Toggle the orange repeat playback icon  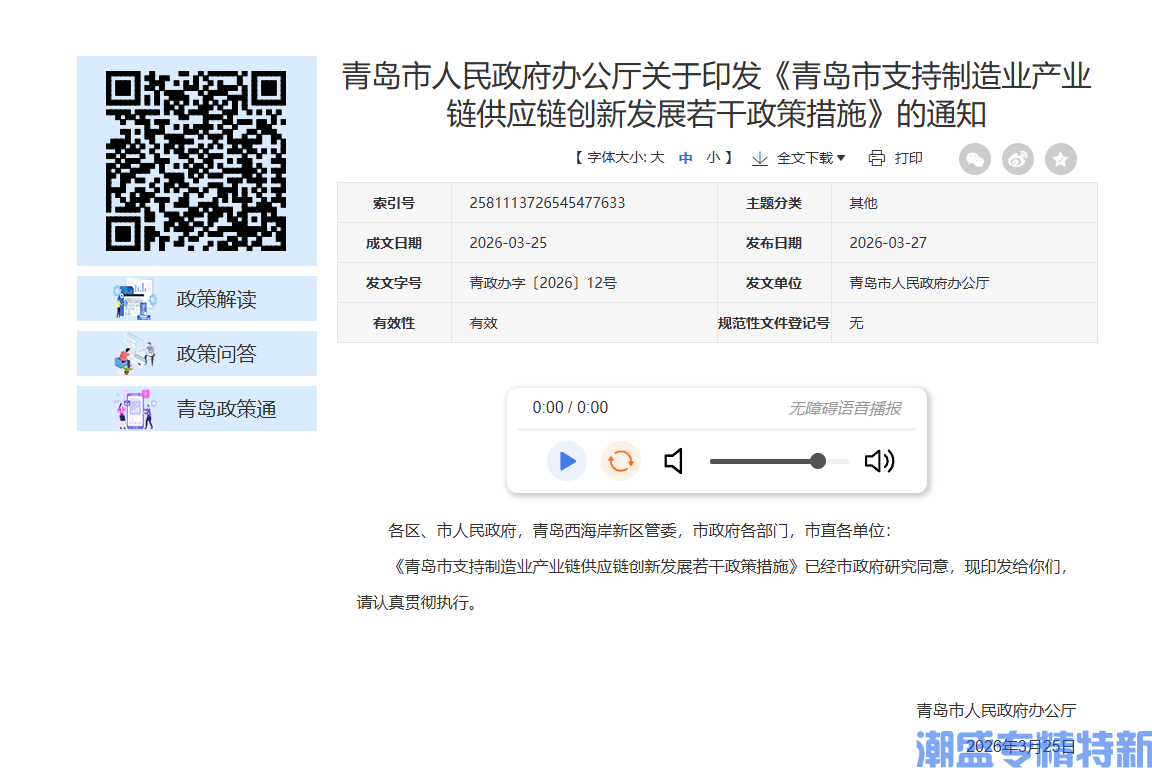(620, 461)
